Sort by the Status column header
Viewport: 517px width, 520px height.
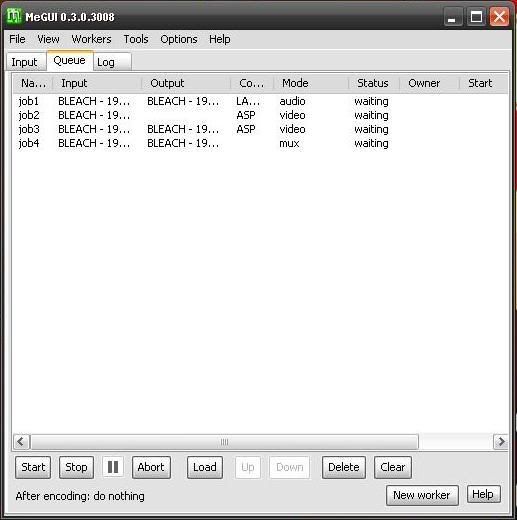(x=373, y=83)
